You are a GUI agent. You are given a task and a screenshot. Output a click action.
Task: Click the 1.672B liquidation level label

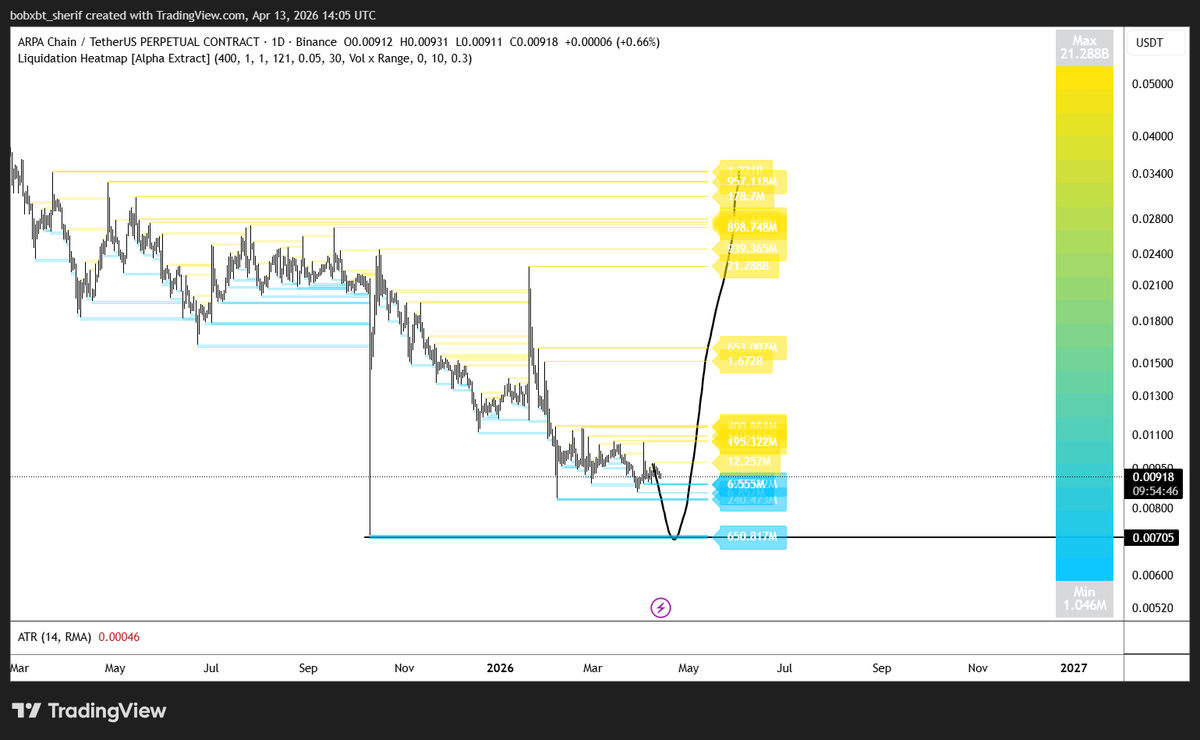745,362
